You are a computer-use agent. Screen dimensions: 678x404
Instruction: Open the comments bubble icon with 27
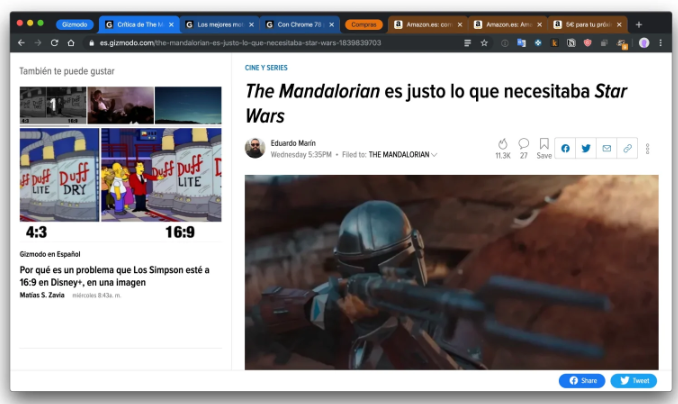pyautogui.click(x=523, y=144)
